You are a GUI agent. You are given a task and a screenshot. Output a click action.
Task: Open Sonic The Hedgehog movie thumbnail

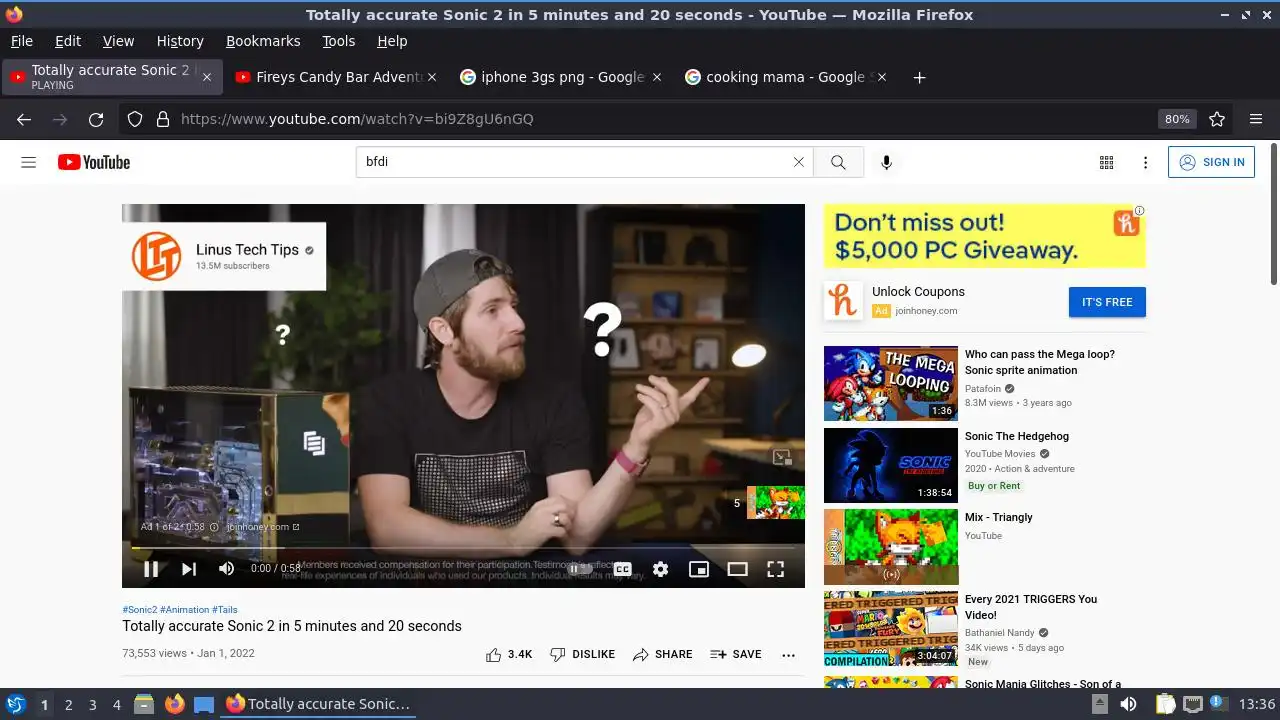[890, 465]
